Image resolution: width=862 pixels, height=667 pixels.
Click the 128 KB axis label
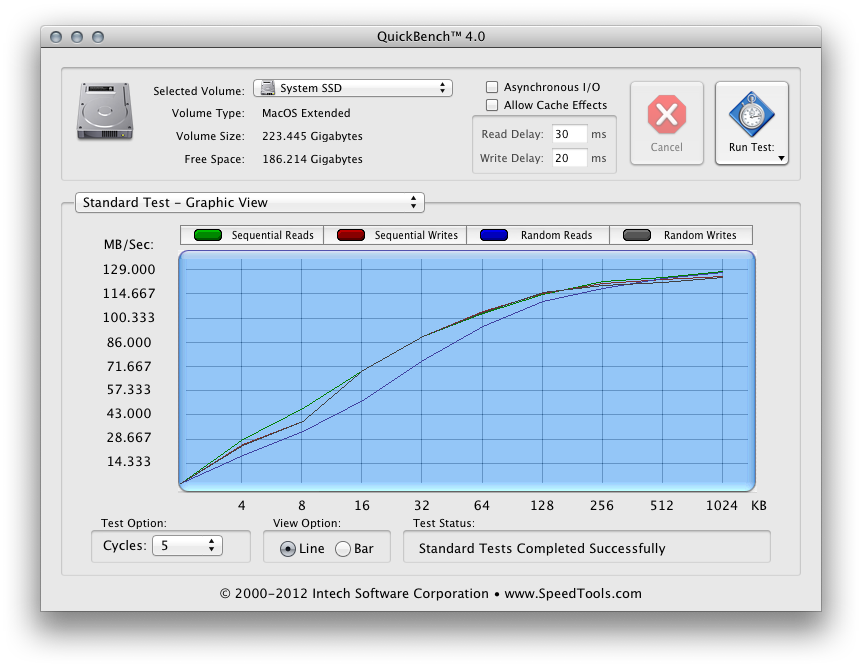tap(542, 505)
